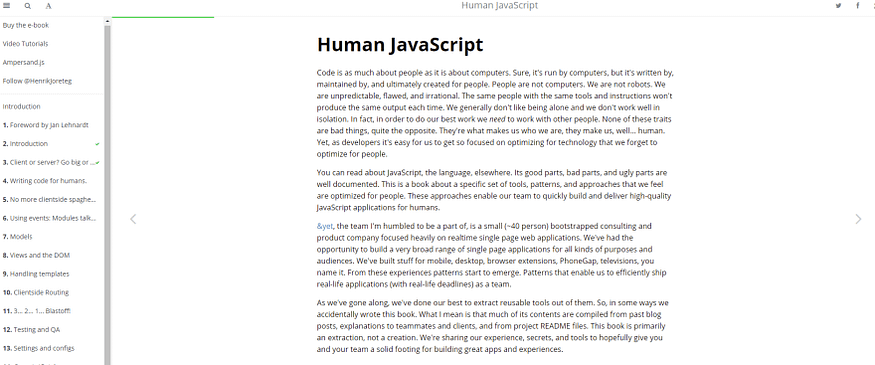Open Buy the e-book link
The height and width of the screenshot is (365, 875).
26,25
